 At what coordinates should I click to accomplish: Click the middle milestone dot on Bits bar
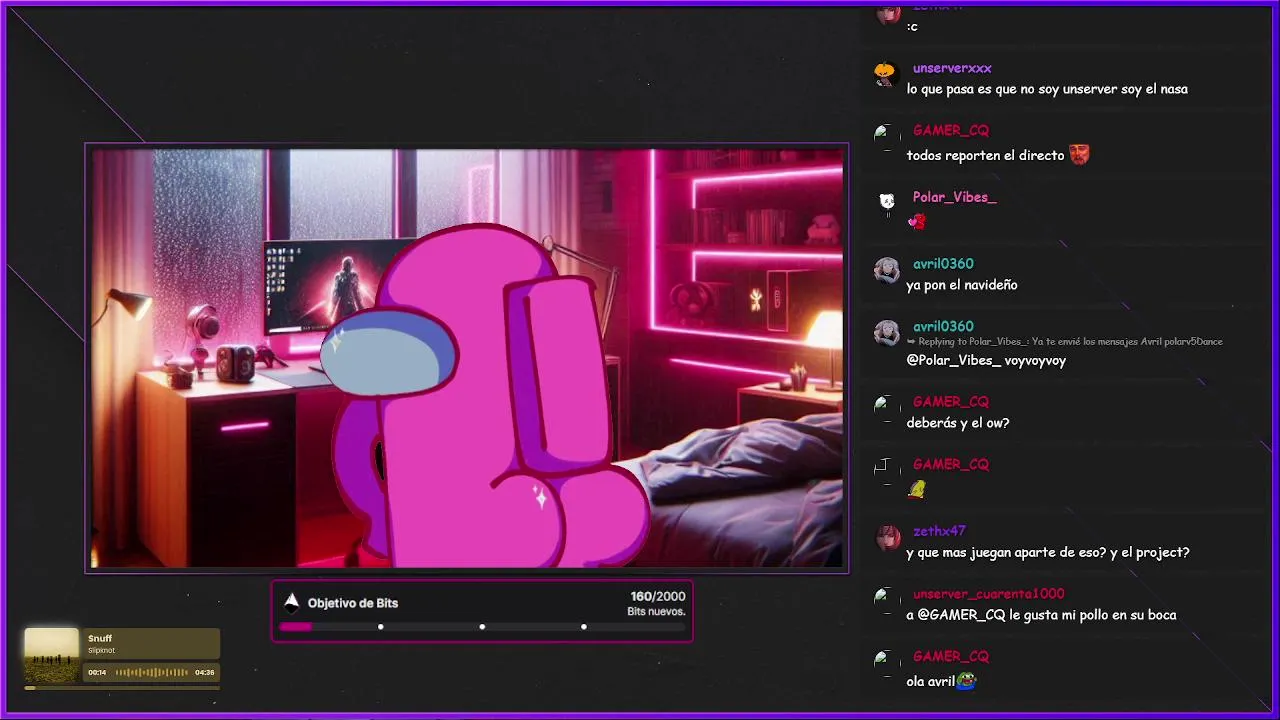coord(482,627)
